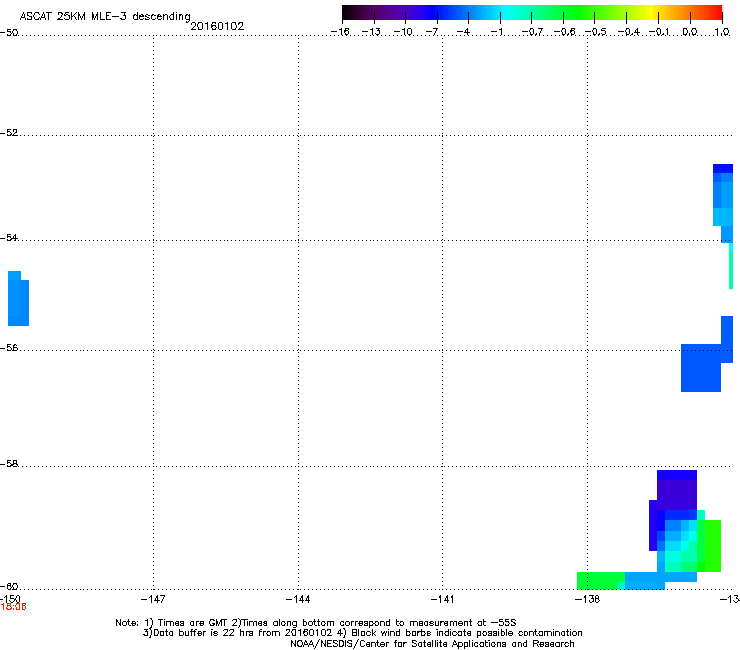The height and width of the screenshot is (650, 740).
Task: Click the -141 longitude axis label
Action: (442, 599)
